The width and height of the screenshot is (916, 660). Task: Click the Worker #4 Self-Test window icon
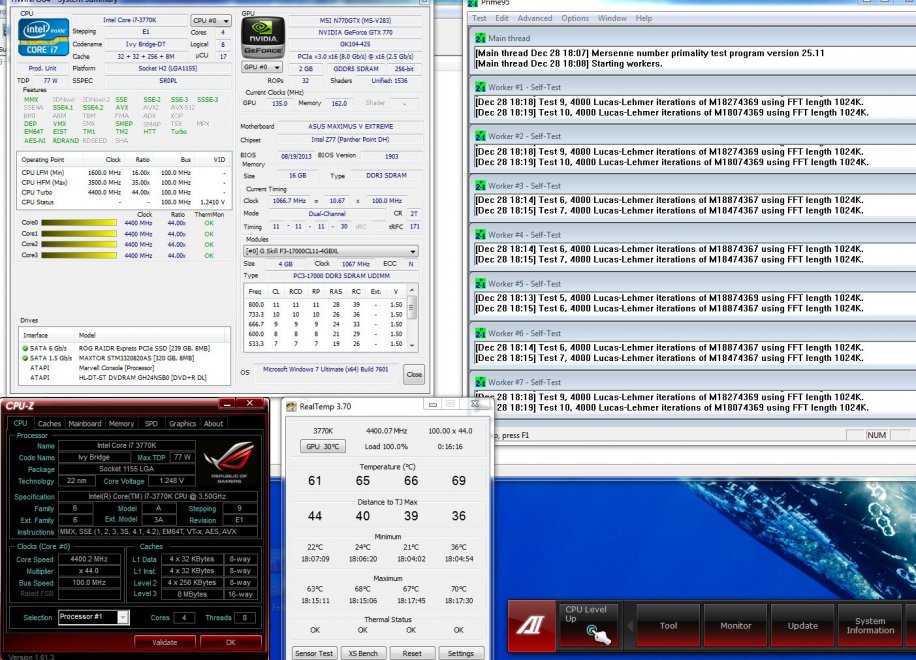coord(480,234)
